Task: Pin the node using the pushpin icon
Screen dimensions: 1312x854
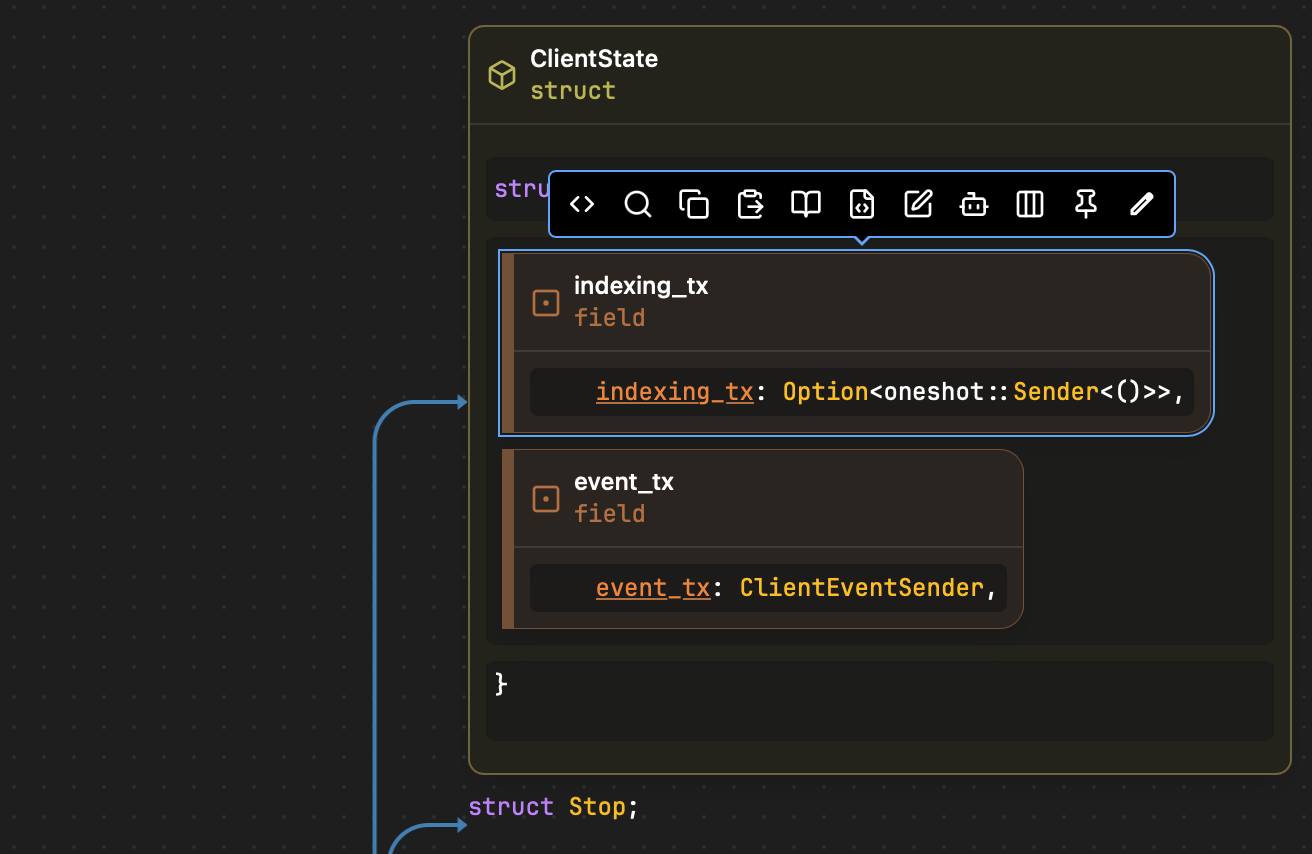Action: click(1086, 204)
